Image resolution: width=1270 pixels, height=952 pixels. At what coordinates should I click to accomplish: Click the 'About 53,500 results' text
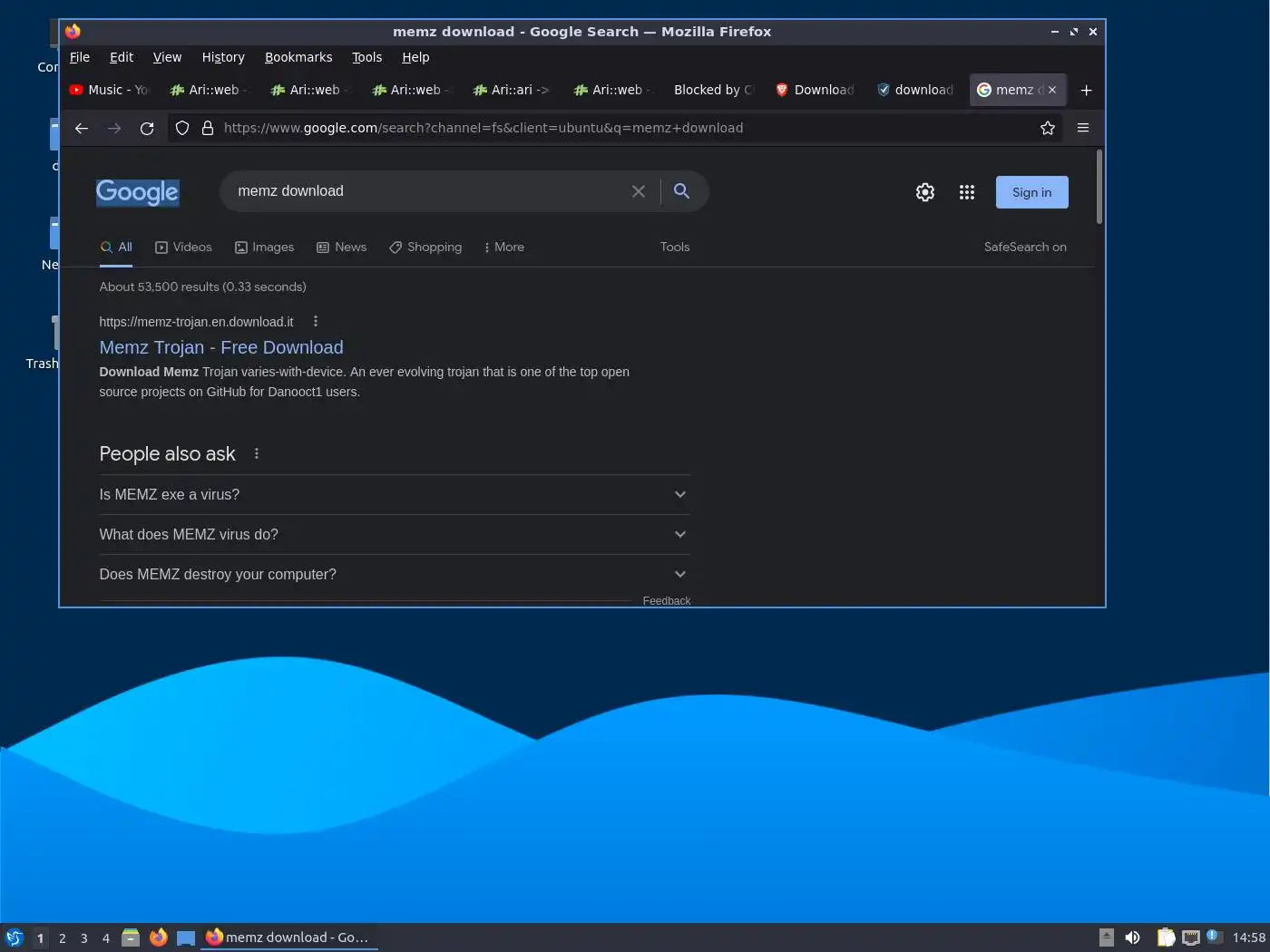pos(202,287)
